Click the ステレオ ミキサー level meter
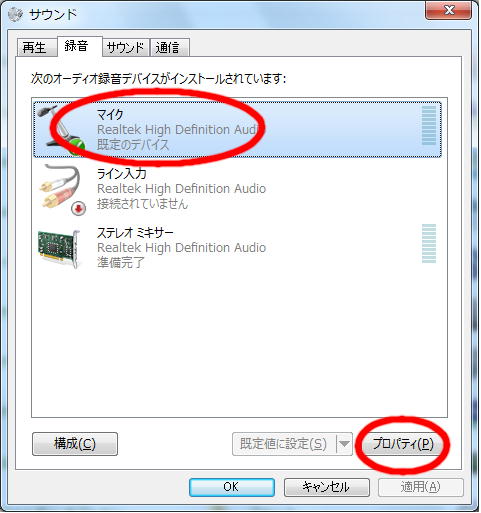 pyautogui.click(x=429, y=243)
